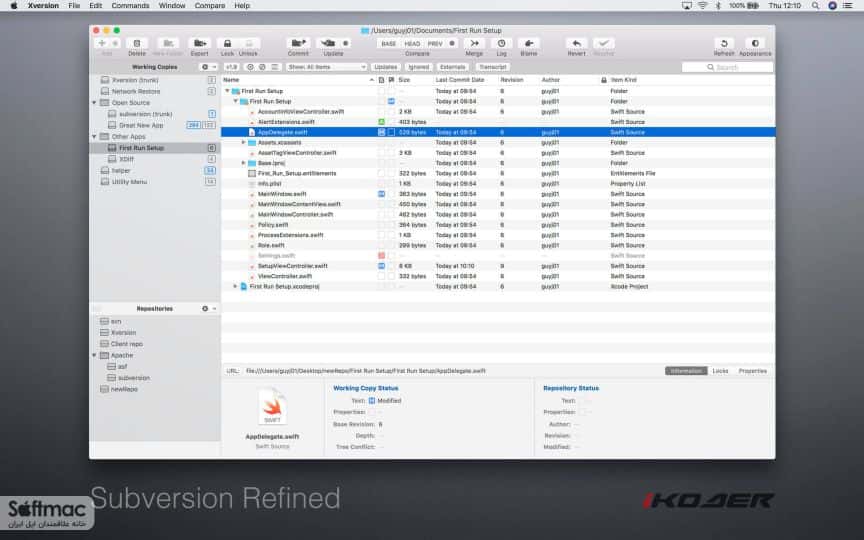Switch to the Locks tab

[x=720, y=371]
